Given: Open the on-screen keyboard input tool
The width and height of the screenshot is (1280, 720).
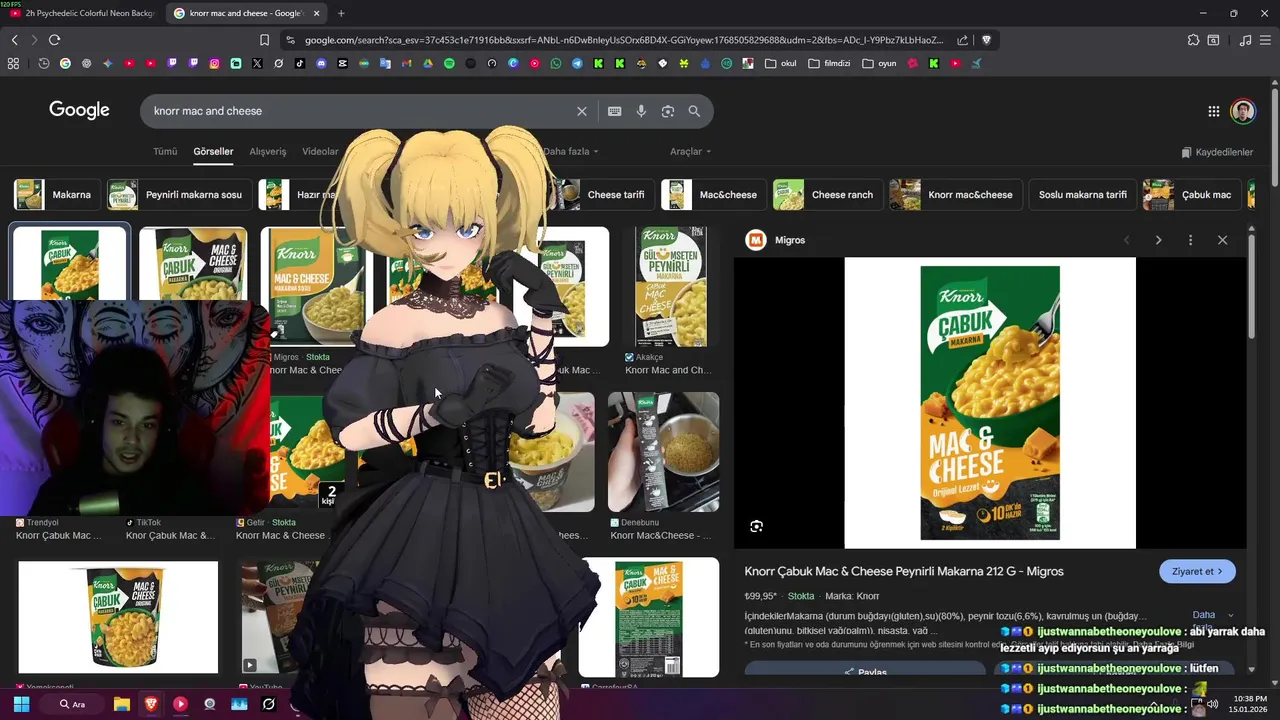Looking at the screenshot, I should tap(614, 111).
